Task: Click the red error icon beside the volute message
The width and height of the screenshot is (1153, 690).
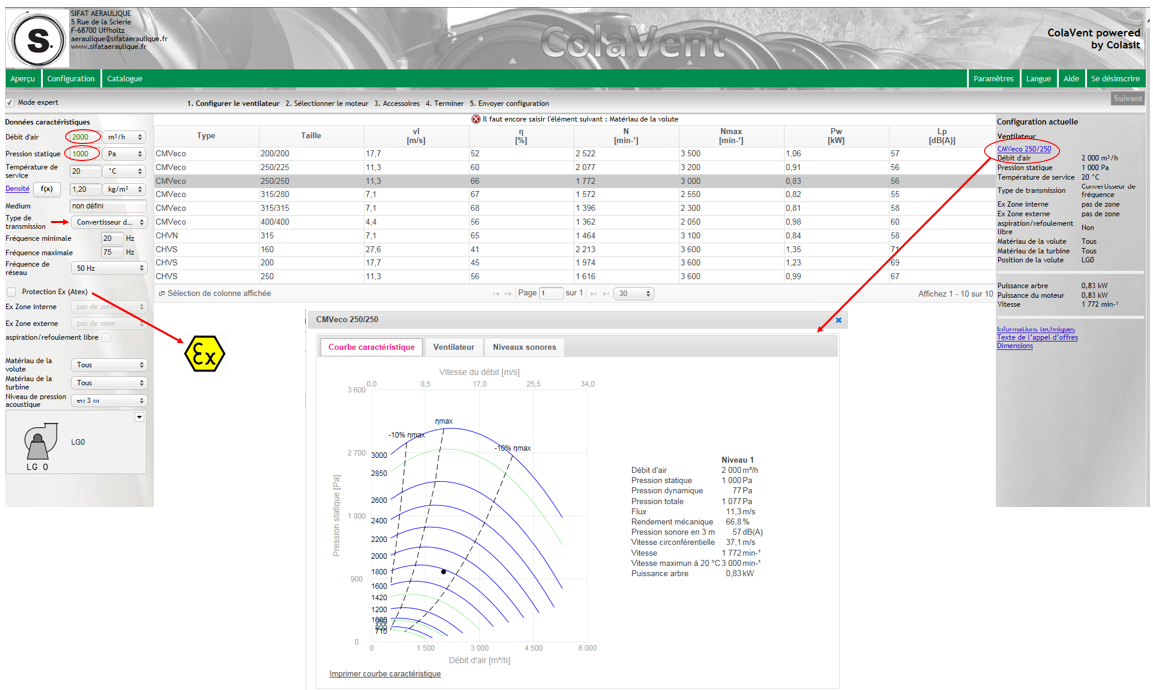Action: [x=476, y=119]
